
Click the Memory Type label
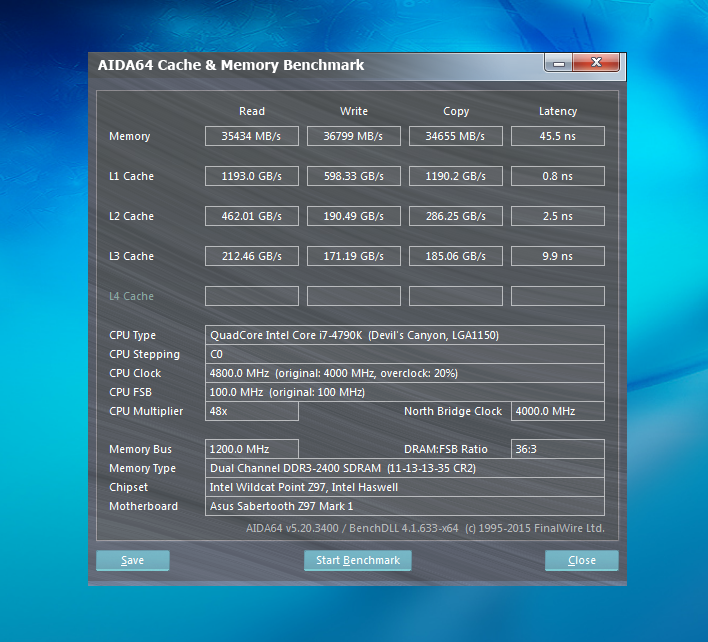click(x=143, y=468)
